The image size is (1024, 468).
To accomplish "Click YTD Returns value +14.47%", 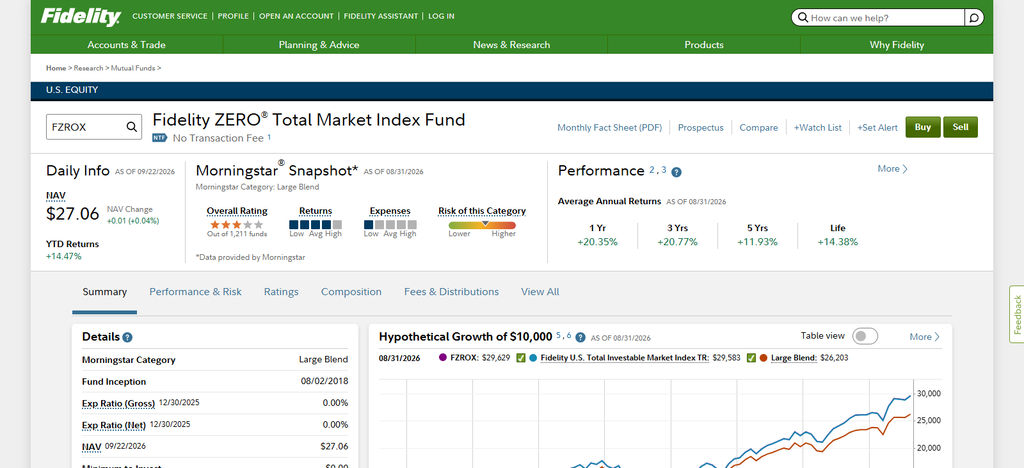I will 63,256.
